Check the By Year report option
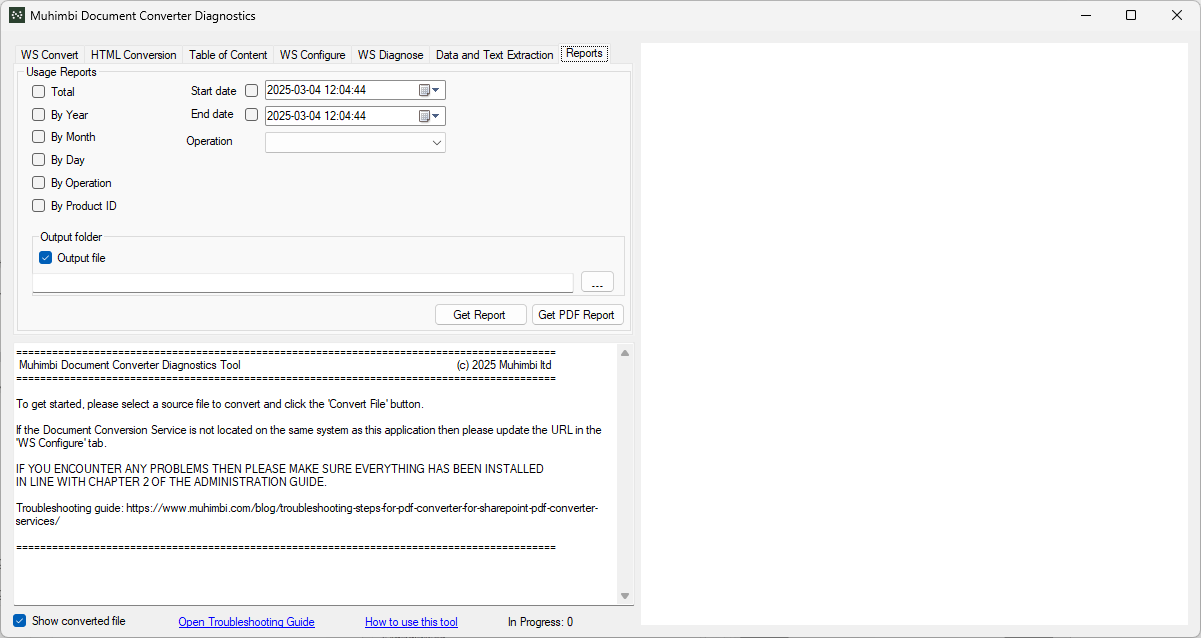1201x638 pixels. click(x=38, y=114)
